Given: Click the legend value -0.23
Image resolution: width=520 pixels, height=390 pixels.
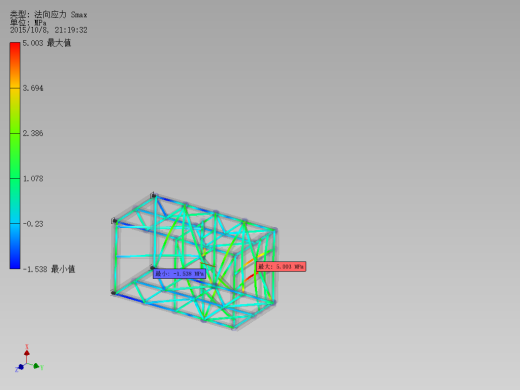Looking at the screenshot, I should tap(33, 224).
